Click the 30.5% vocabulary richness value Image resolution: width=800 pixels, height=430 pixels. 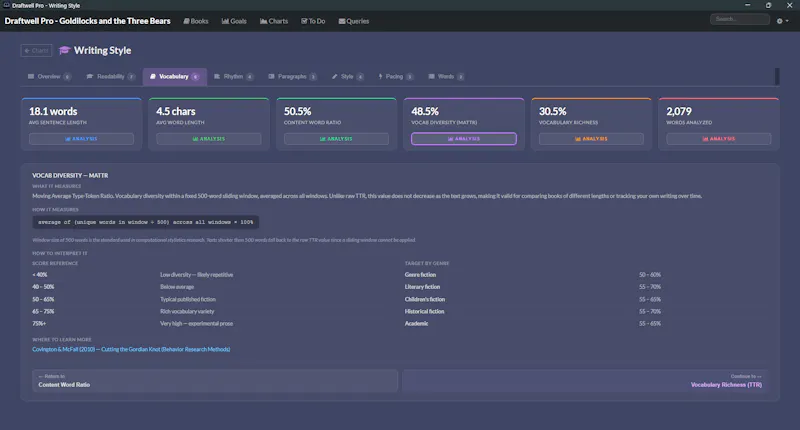553,111
